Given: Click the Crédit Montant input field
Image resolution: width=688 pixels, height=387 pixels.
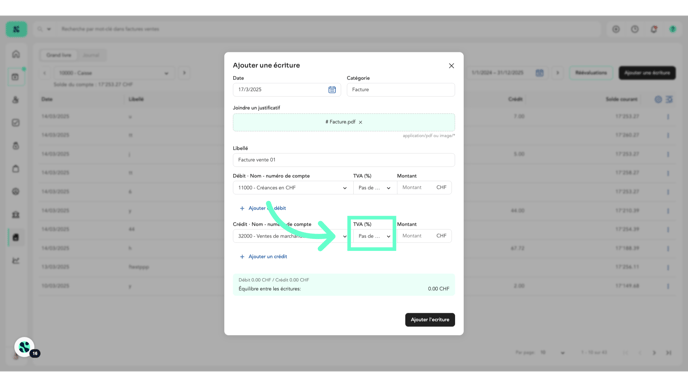Looking at the screenshot, I should point(424,236).
